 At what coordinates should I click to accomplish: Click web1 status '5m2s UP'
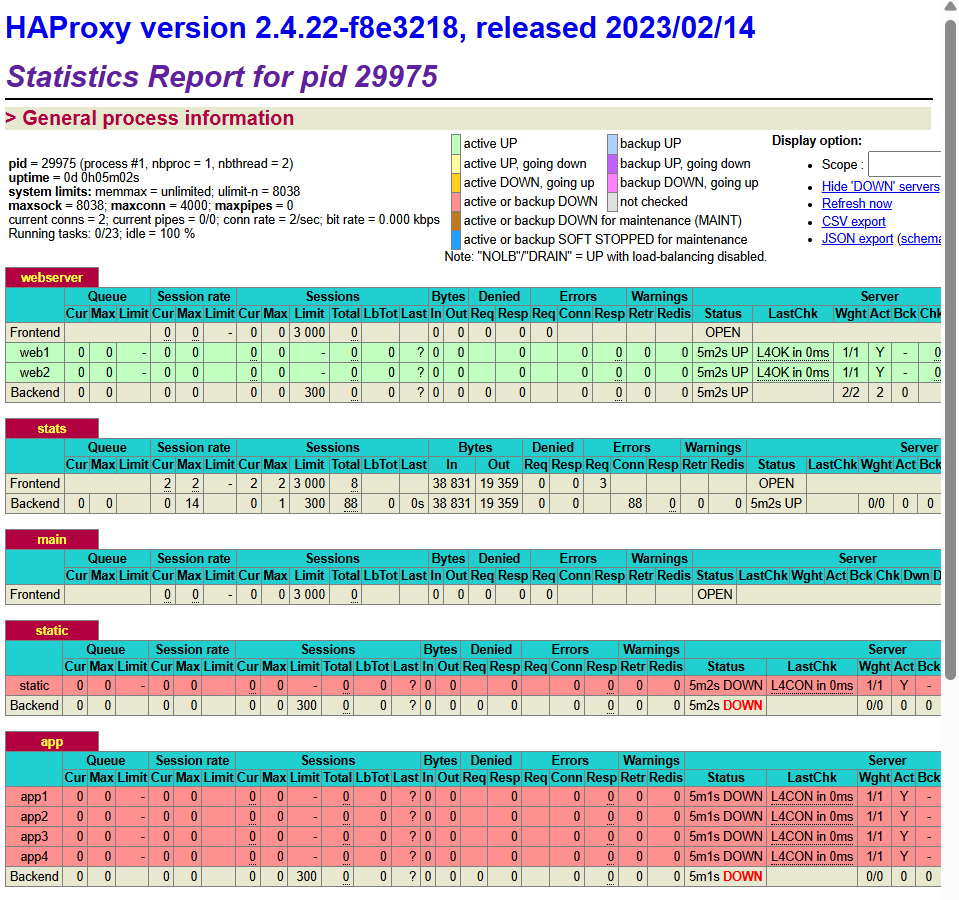pyautogui.click(x=722, y=353)
